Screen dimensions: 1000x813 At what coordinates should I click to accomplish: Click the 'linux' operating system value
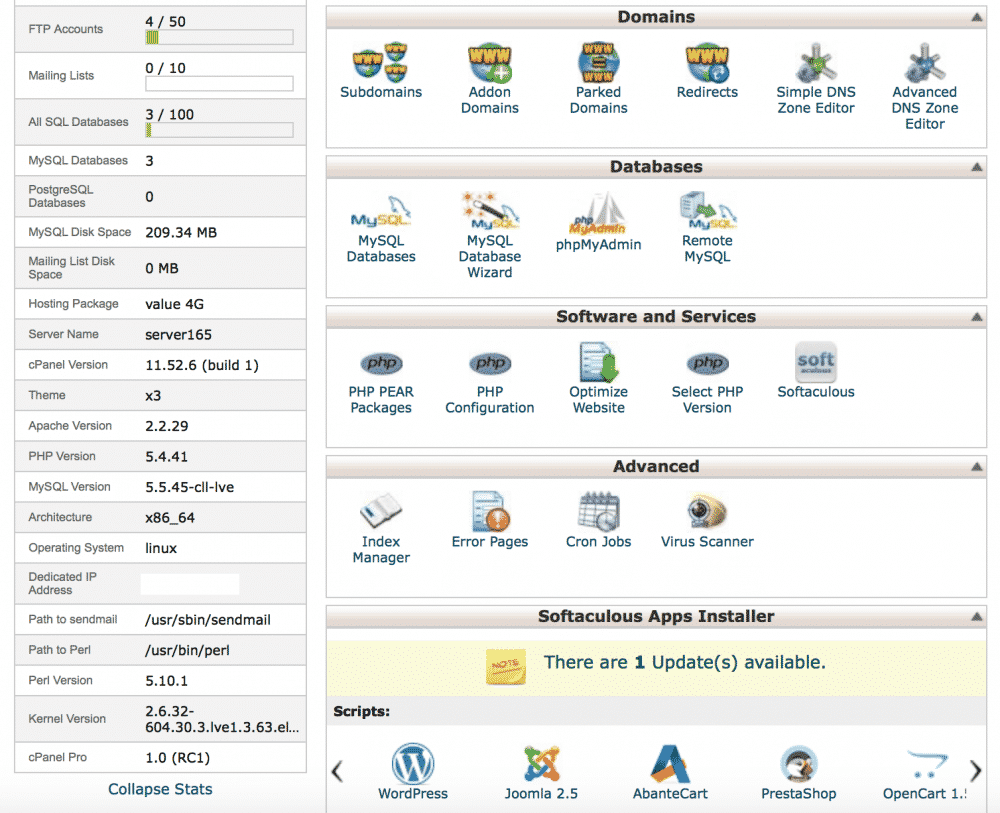point(161,548)
